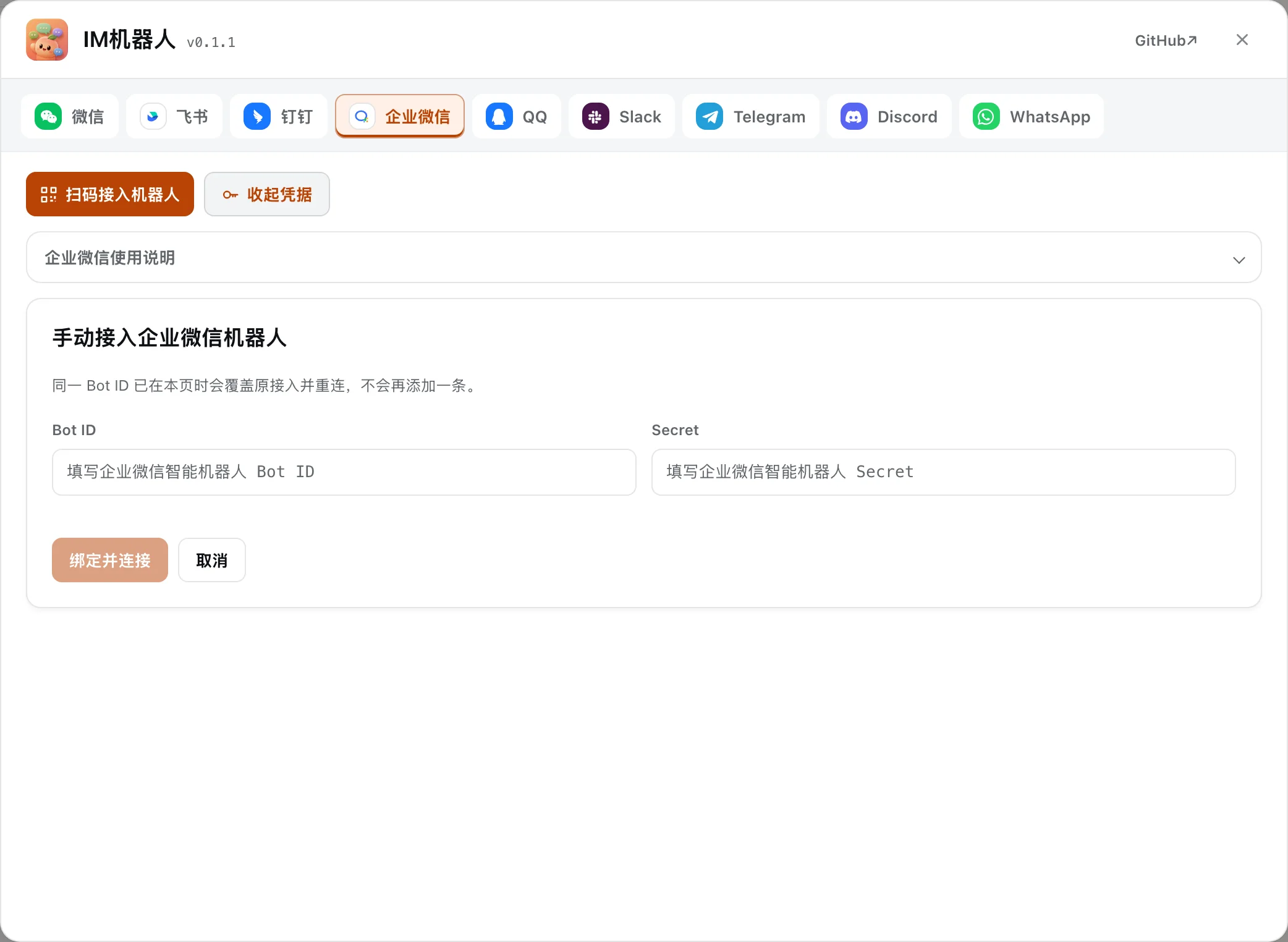Click the Bot ID field label
1288x942 pixels.
(x=74, y=430)
